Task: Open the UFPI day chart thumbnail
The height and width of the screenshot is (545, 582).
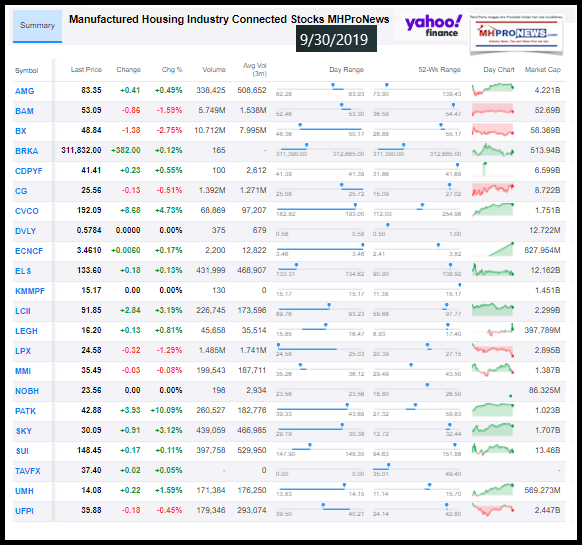Action: coord(493,510)
